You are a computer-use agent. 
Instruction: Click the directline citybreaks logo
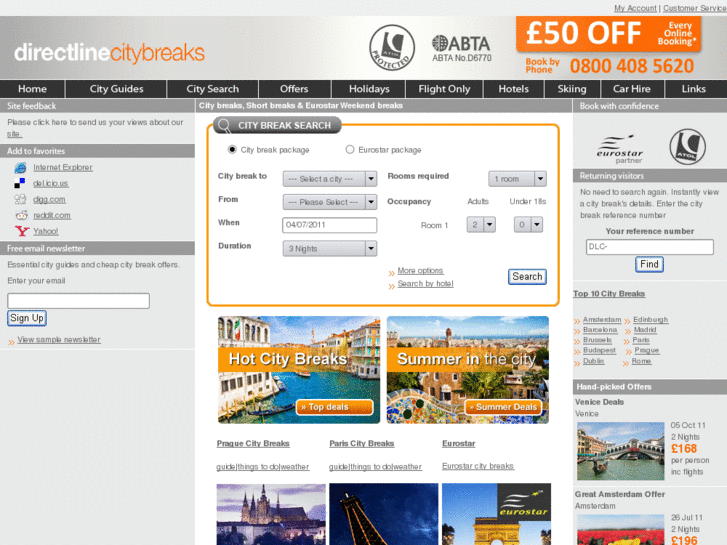pos(109,52)
